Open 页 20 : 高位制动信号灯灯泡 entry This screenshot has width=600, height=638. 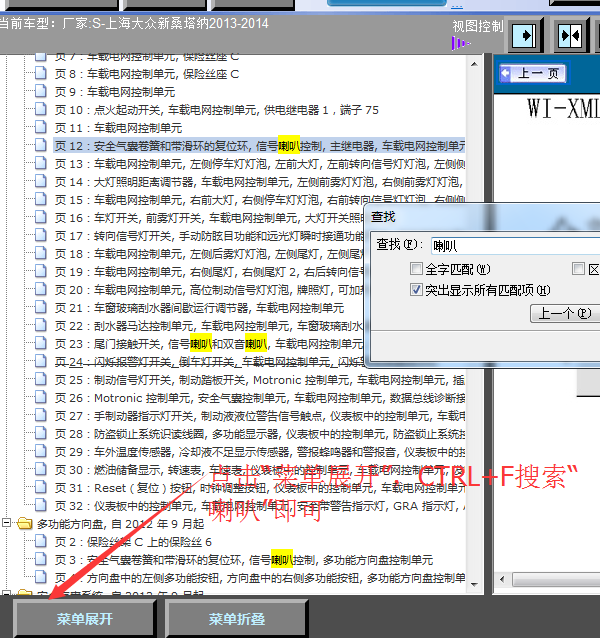(209, 290)
